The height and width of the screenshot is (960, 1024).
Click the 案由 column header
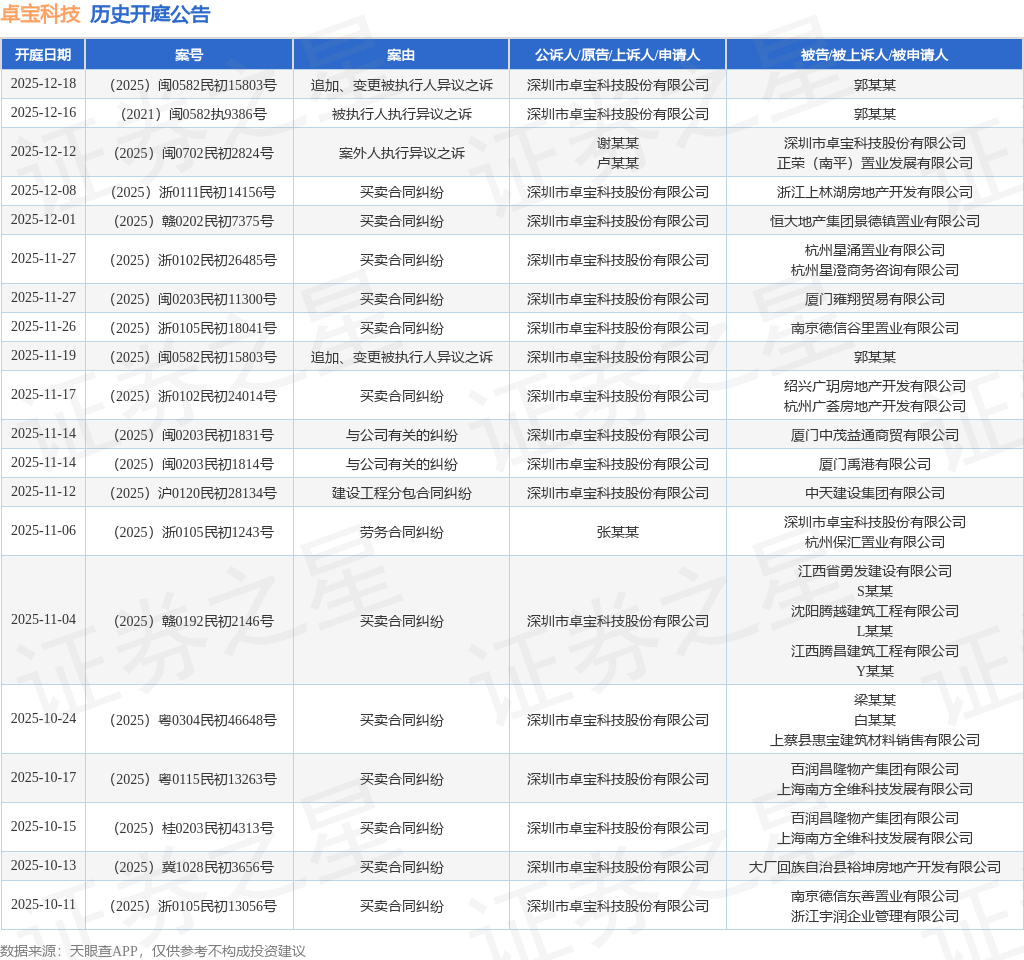401,55
